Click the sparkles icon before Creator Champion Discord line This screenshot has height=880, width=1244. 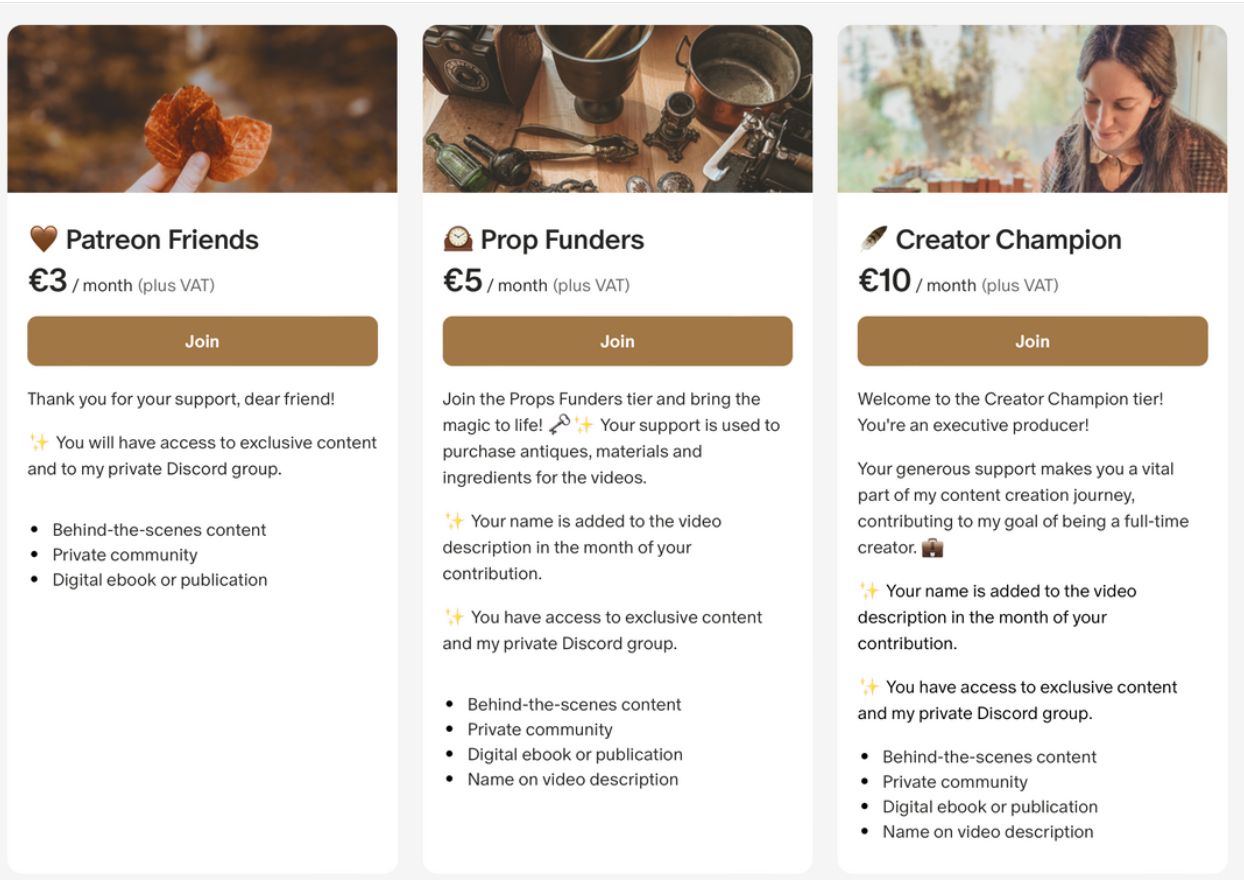(870, 687)
